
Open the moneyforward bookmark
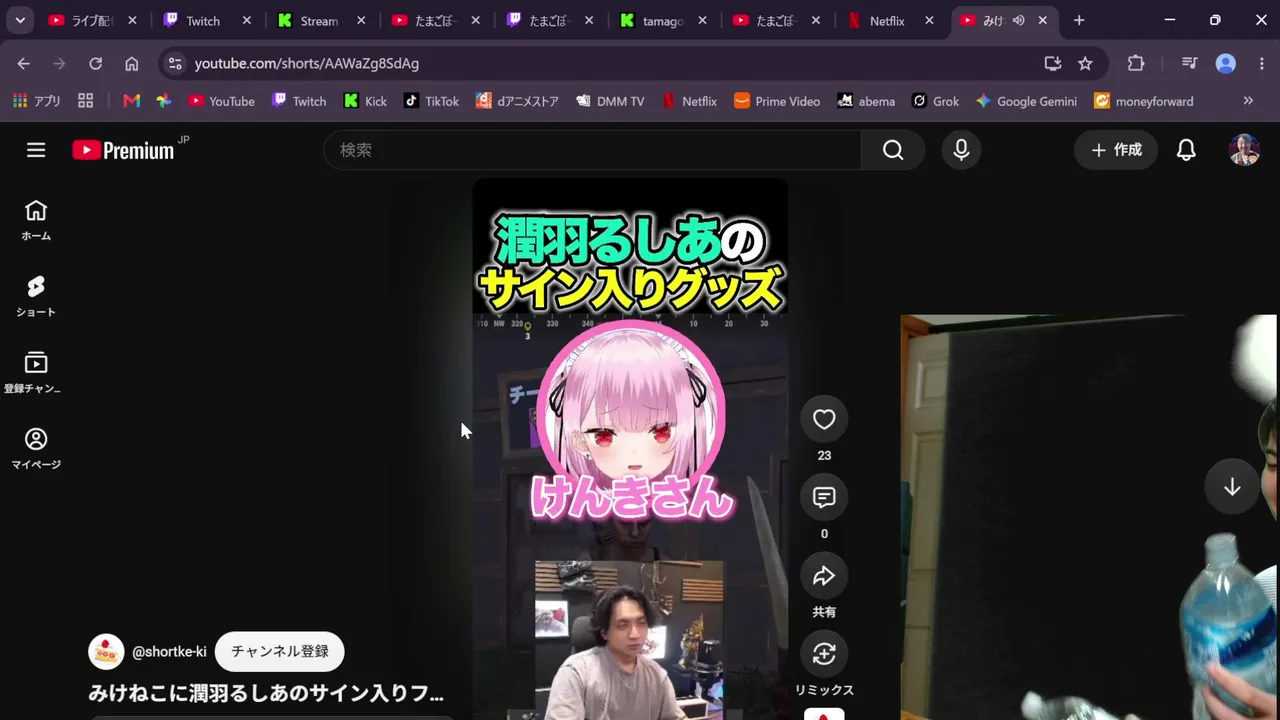tap(1143, 101)
